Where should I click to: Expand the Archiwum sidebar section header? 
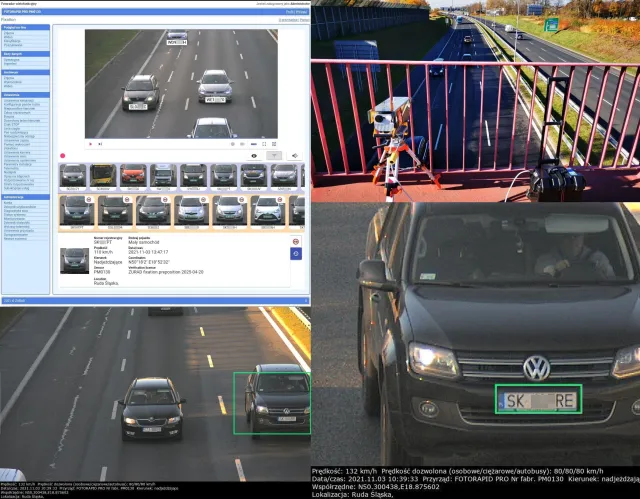tap(26, 72)
